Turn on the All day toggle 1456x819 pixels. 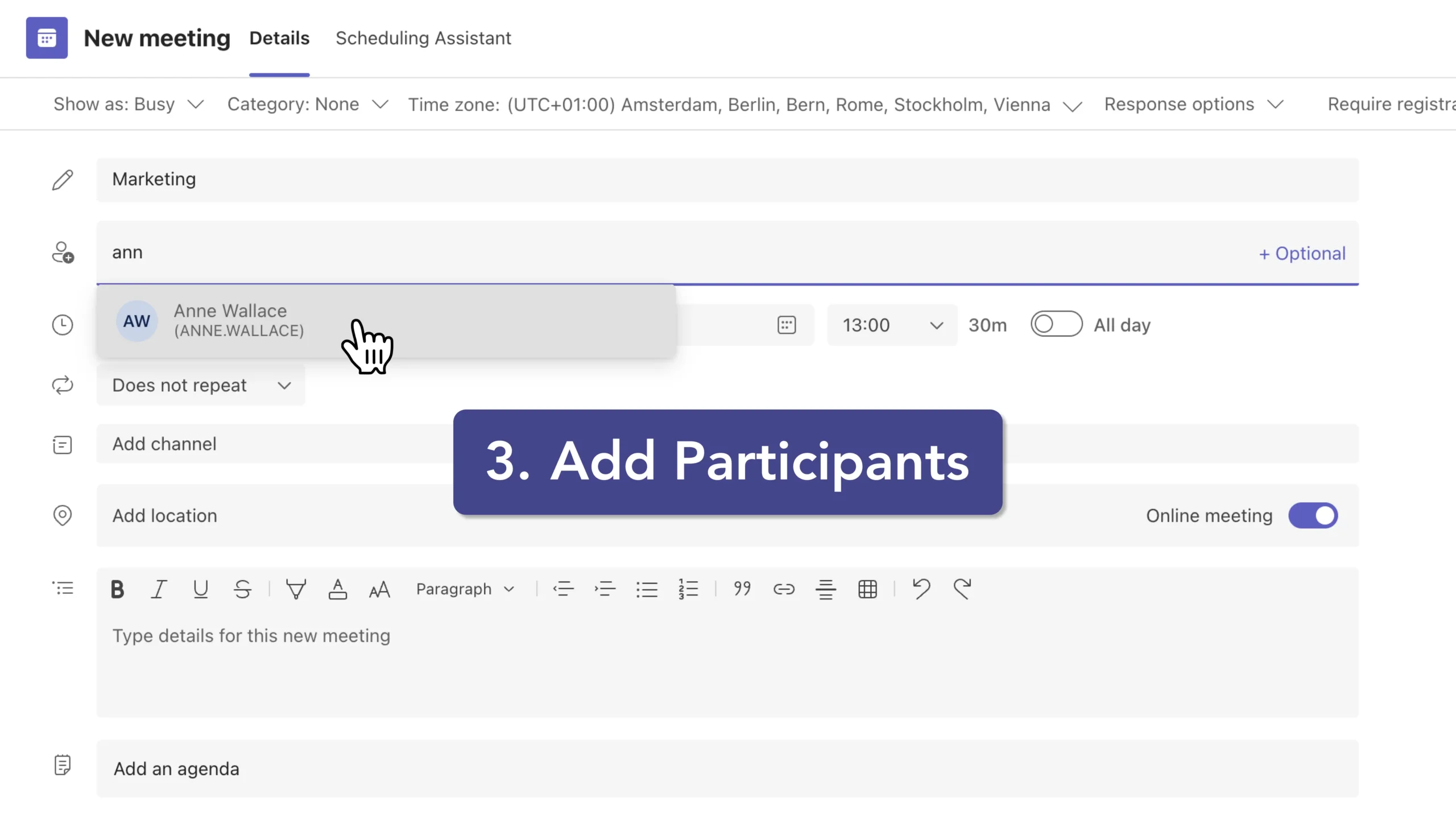[x=1056, y=324]
